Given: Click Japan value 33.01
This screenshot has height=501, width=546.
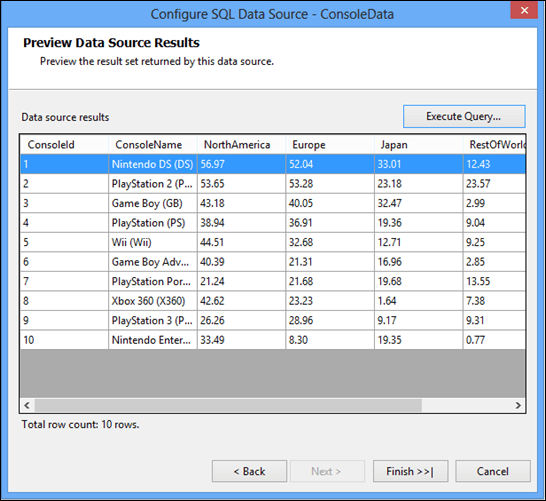Looking at the screenshot, I should 419,164.
